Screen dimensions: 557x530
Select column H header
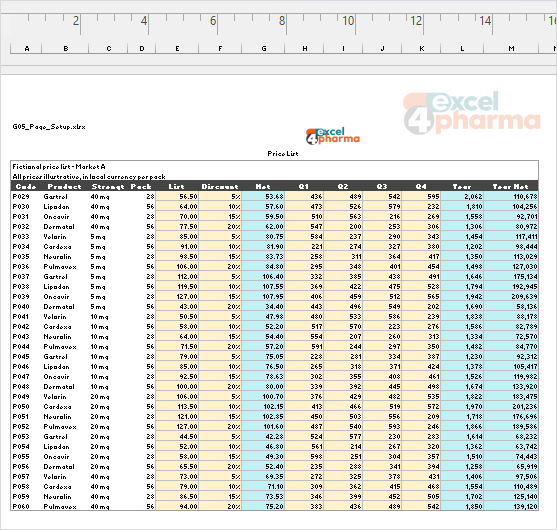(304, 48)
